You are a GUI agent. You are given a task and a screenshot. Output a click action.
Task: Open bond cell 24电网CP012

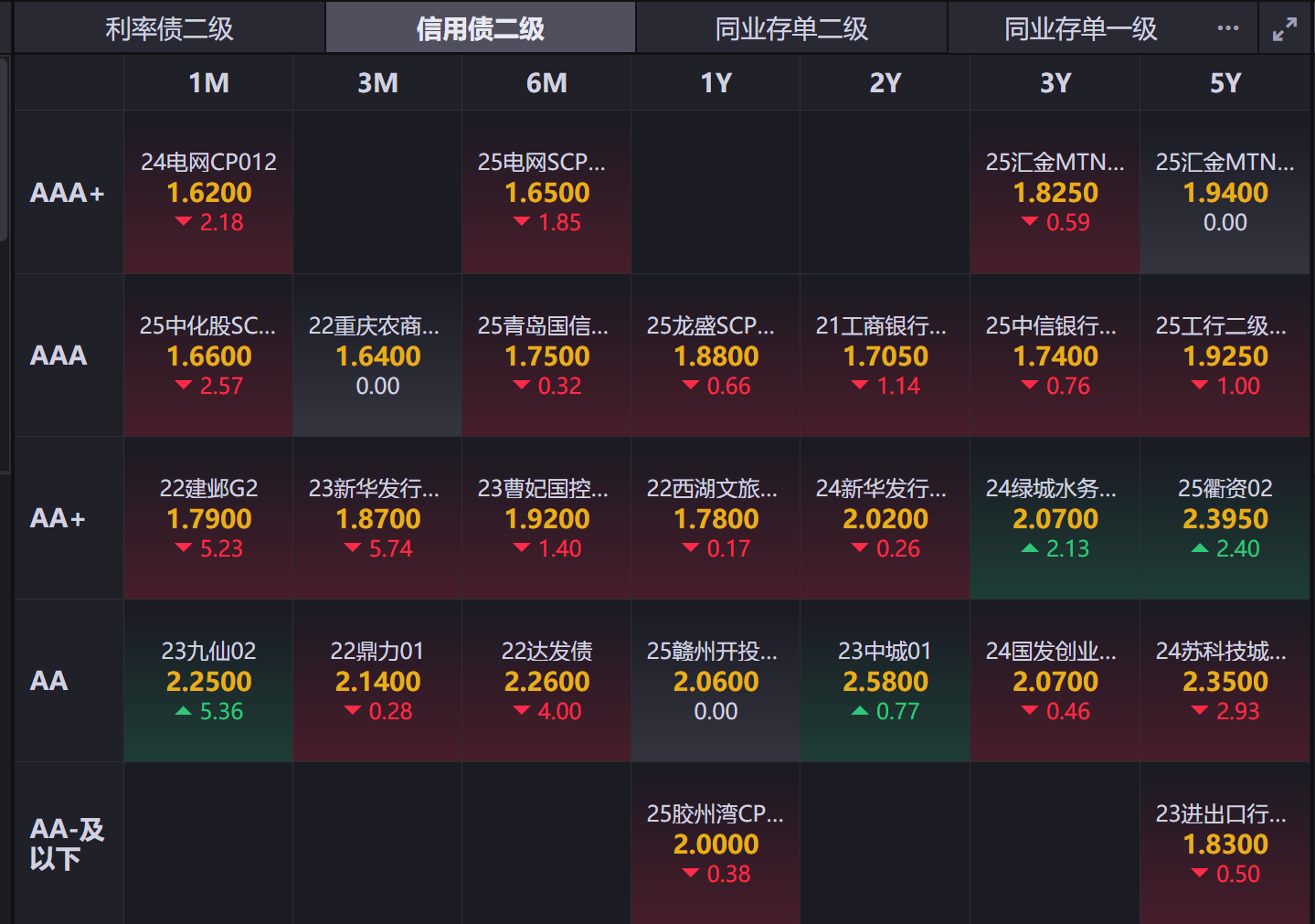(208, 193)
